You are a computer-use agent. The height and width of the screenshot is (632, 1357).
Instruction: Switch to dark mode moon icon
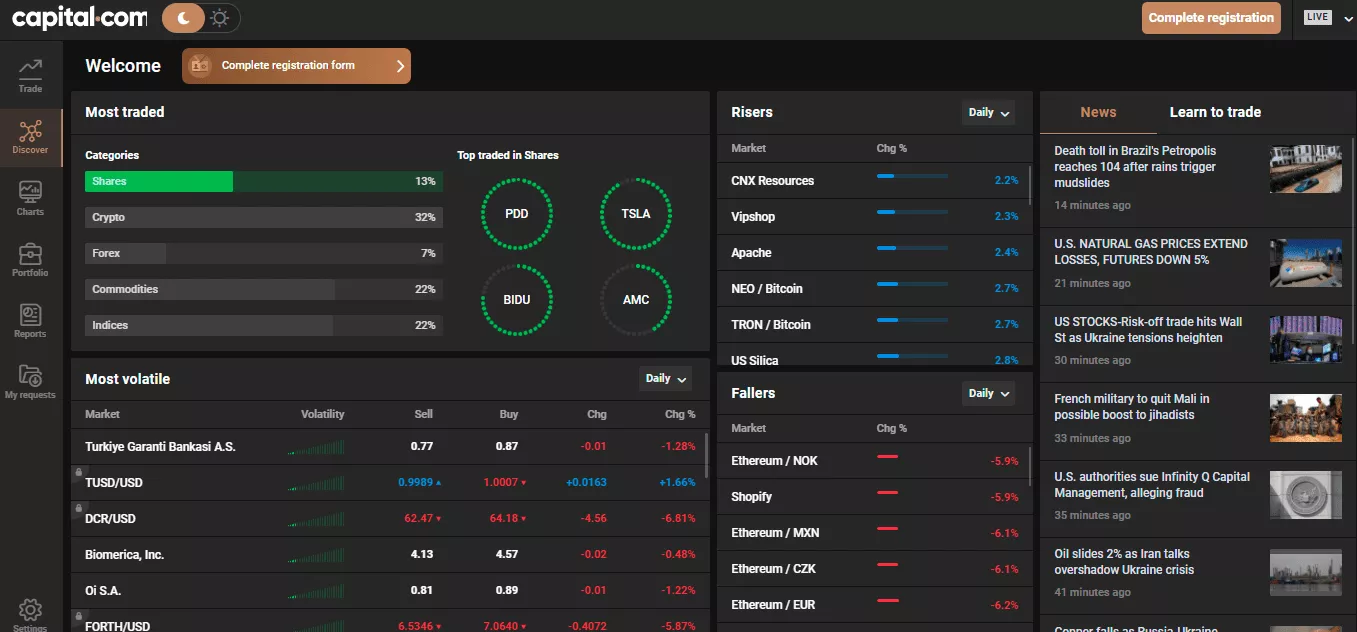pyautogui.click(x=182, y=17)
